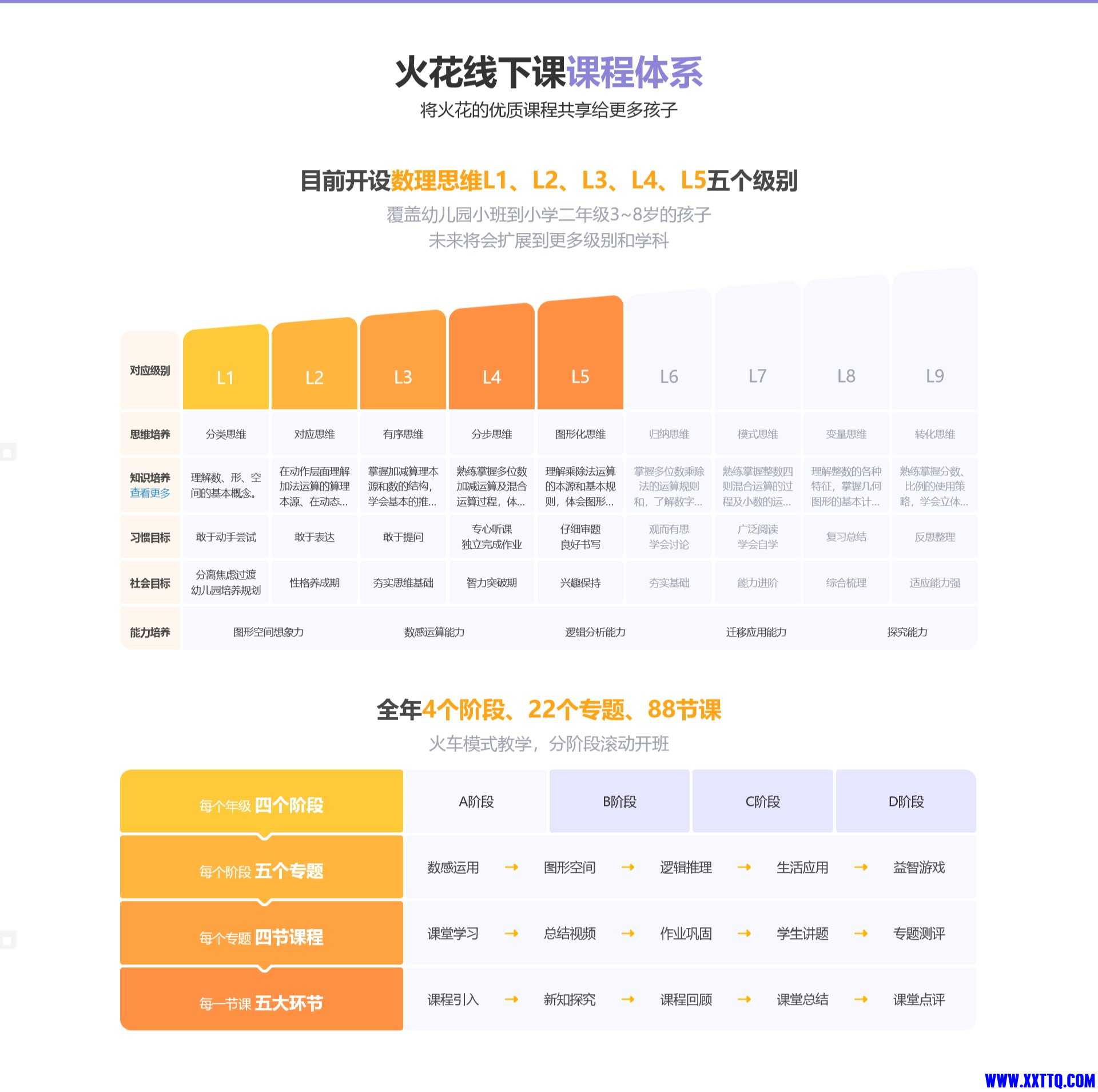Image resolution: width=1098 pixels, height=1092 pixels.
Task: Click the 数感运算能力 ability label
Action: (435, 632)
